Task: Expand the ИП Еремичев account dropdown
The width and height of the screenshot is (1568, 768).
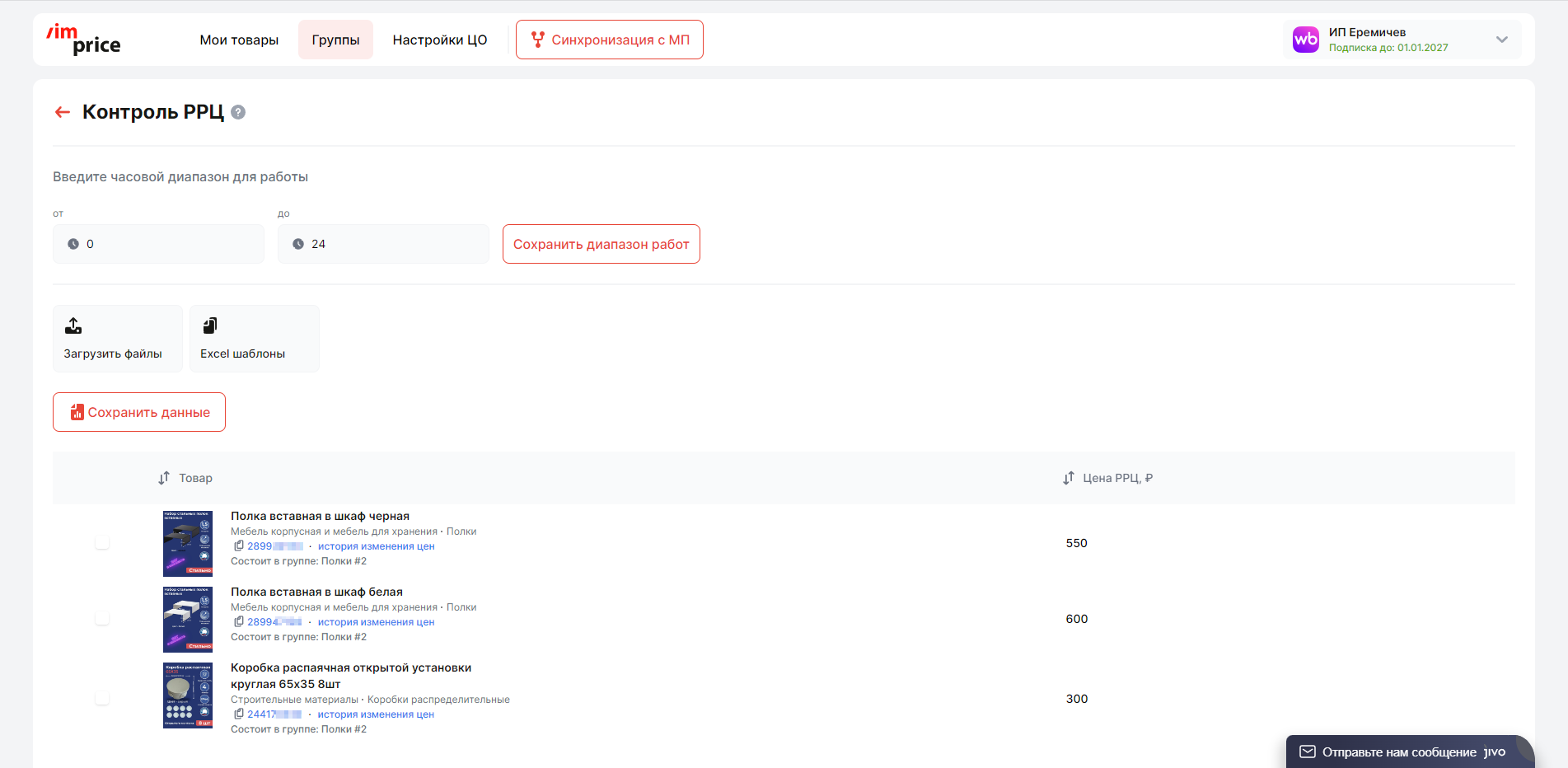Action: coord(1501,40)
